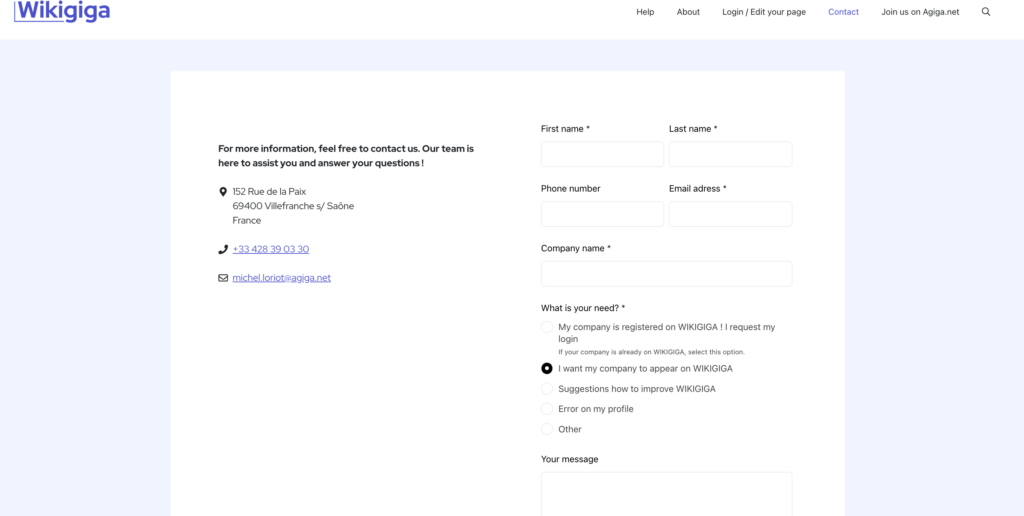Go to the About page

[x=688, y=12]
